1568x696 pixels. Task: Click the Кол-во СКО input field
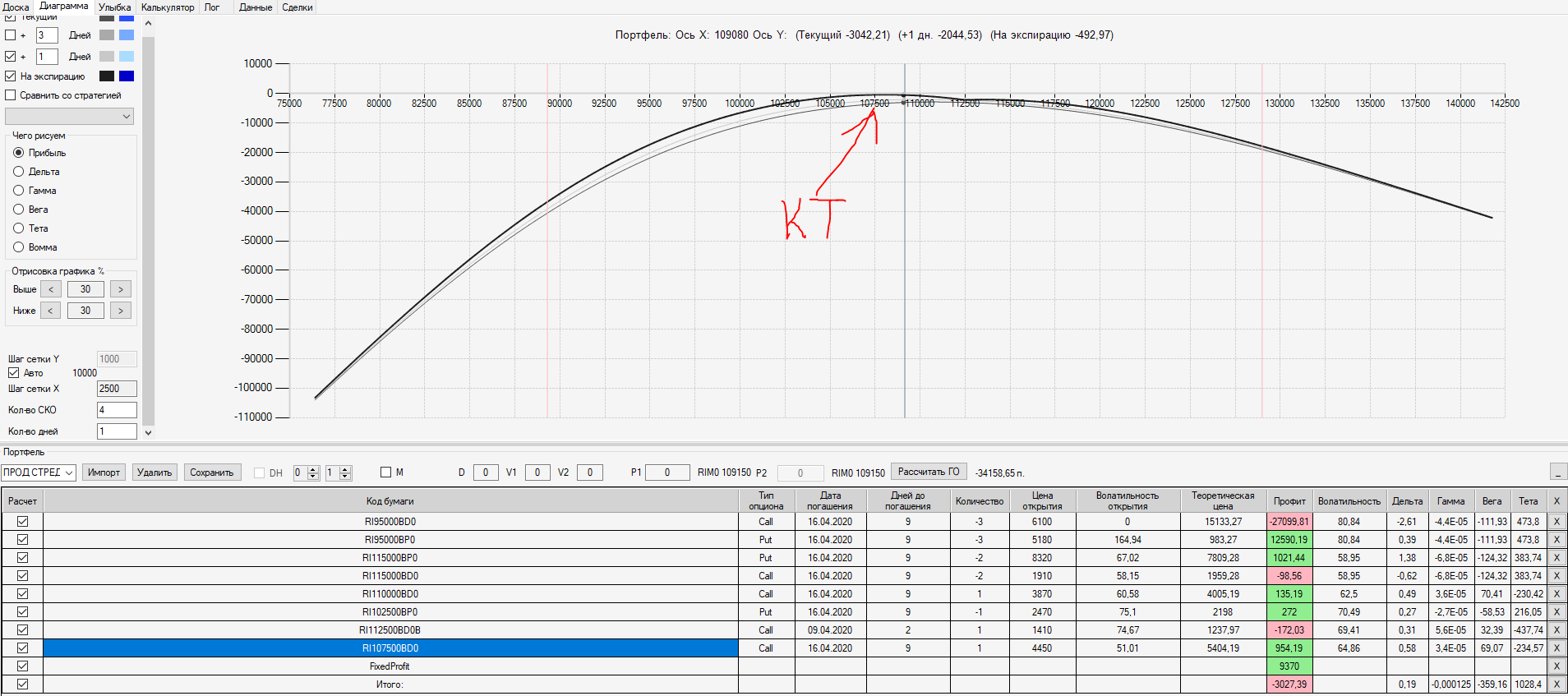click(117, 410)
